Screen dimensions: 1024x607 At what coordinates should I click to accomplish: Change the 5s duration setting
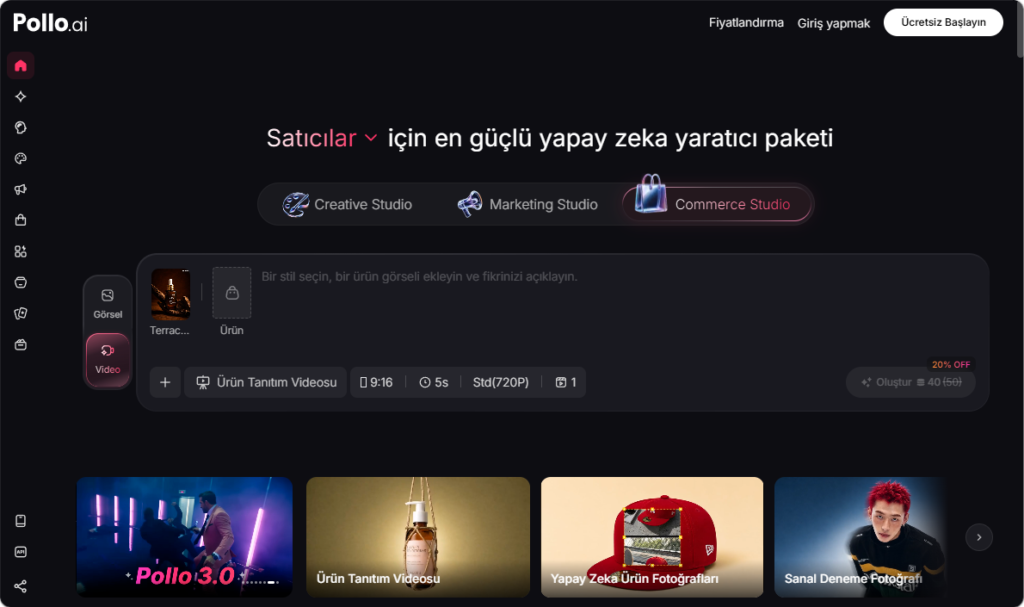point(434,382)
